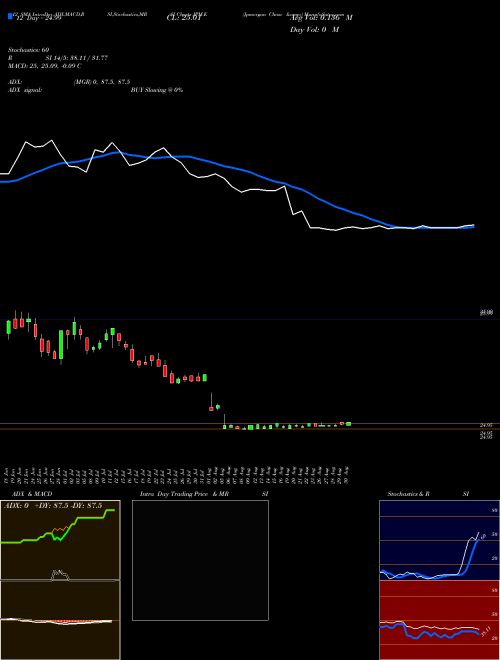Click the 'SI 14/3: 38.11 / 31.77' value
Screen dimensions: 500x660
tap(77, 58)
